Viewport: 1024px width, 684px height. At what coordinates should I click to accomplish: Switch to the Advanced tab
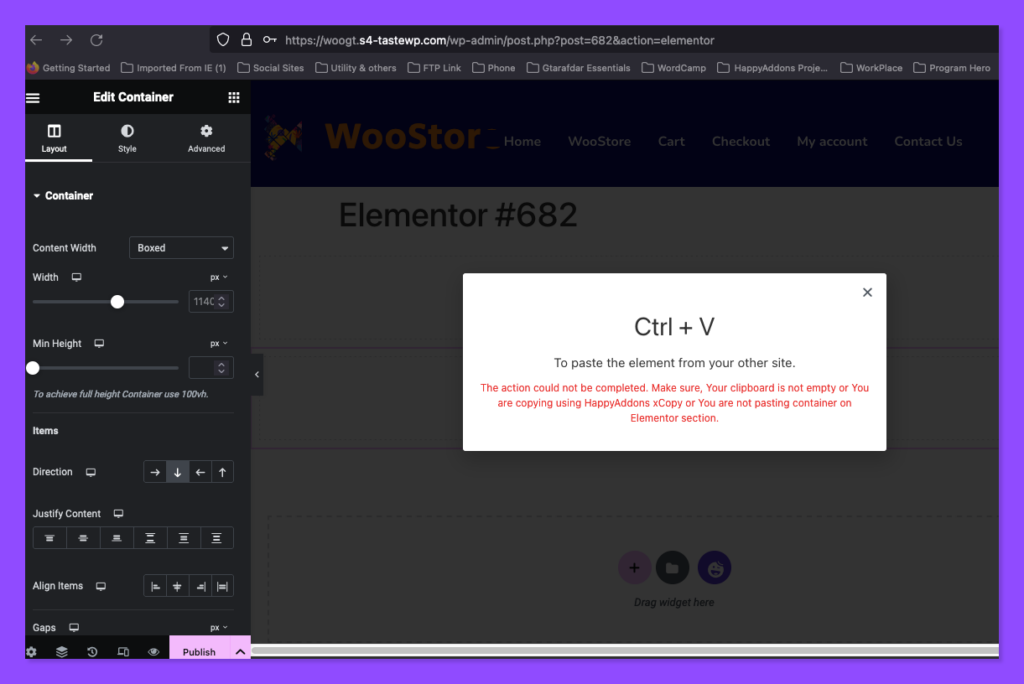tap(206, 138)
